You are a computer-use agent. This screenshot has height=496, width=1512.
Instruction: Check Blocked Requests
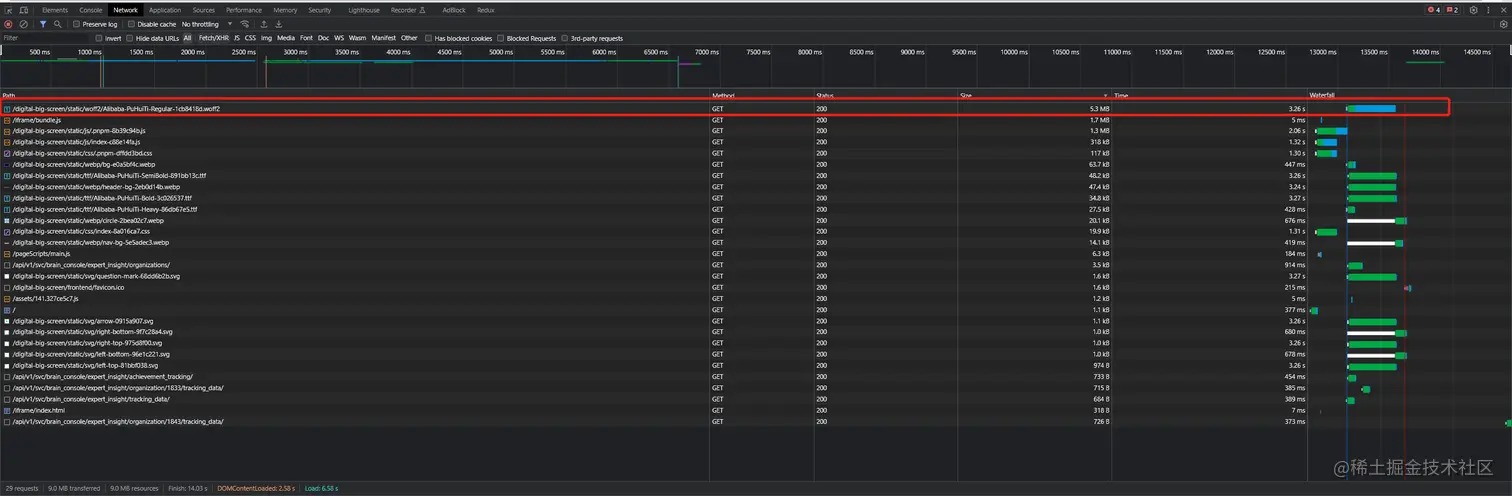pyautogui.click(x=501, y=38)
